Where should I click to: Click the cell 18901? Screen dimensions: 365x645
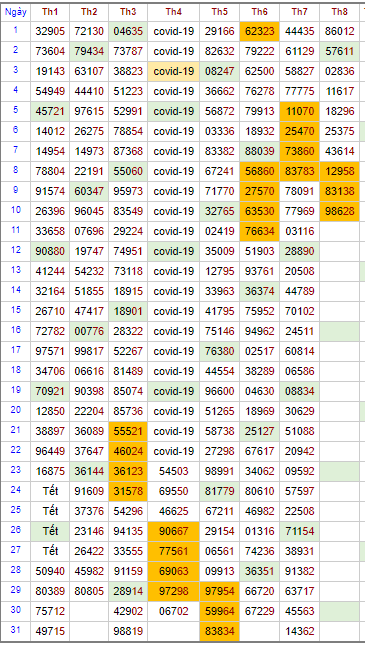(x=128, y=311)
